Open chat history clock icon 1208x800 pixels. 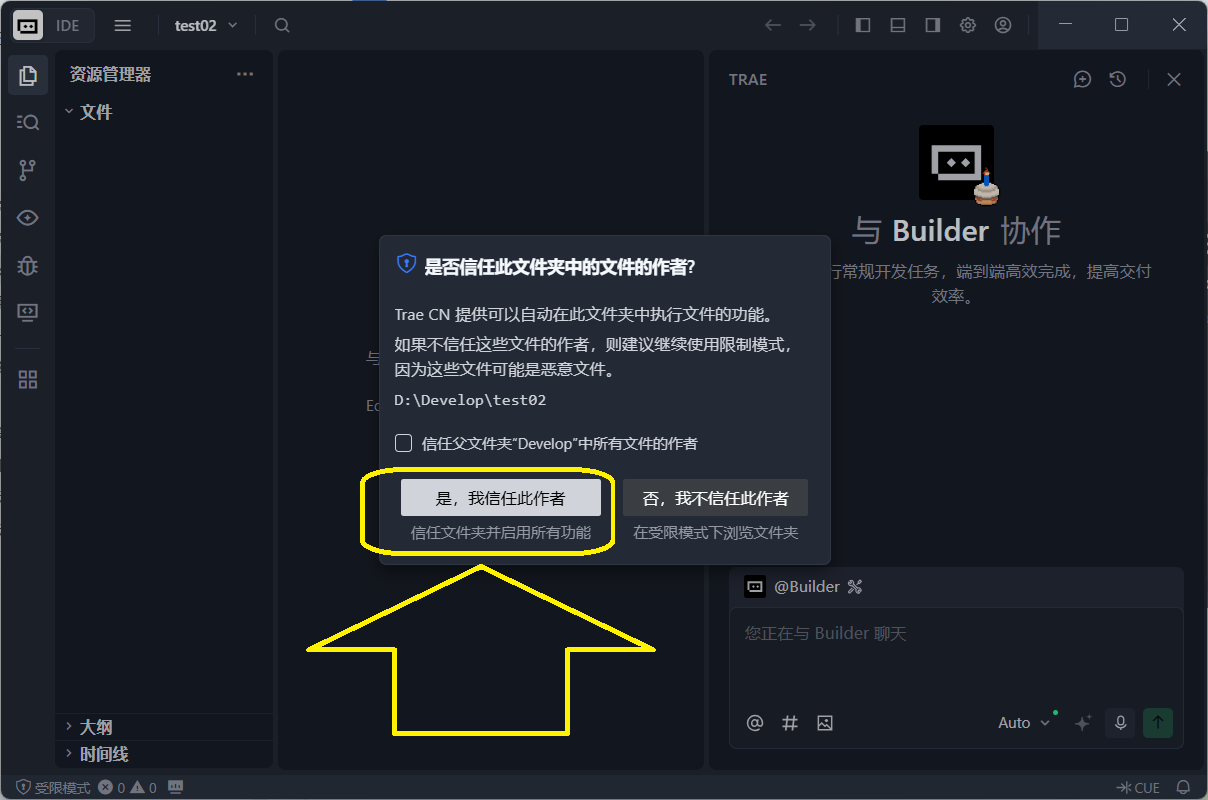coord(1118,80)
